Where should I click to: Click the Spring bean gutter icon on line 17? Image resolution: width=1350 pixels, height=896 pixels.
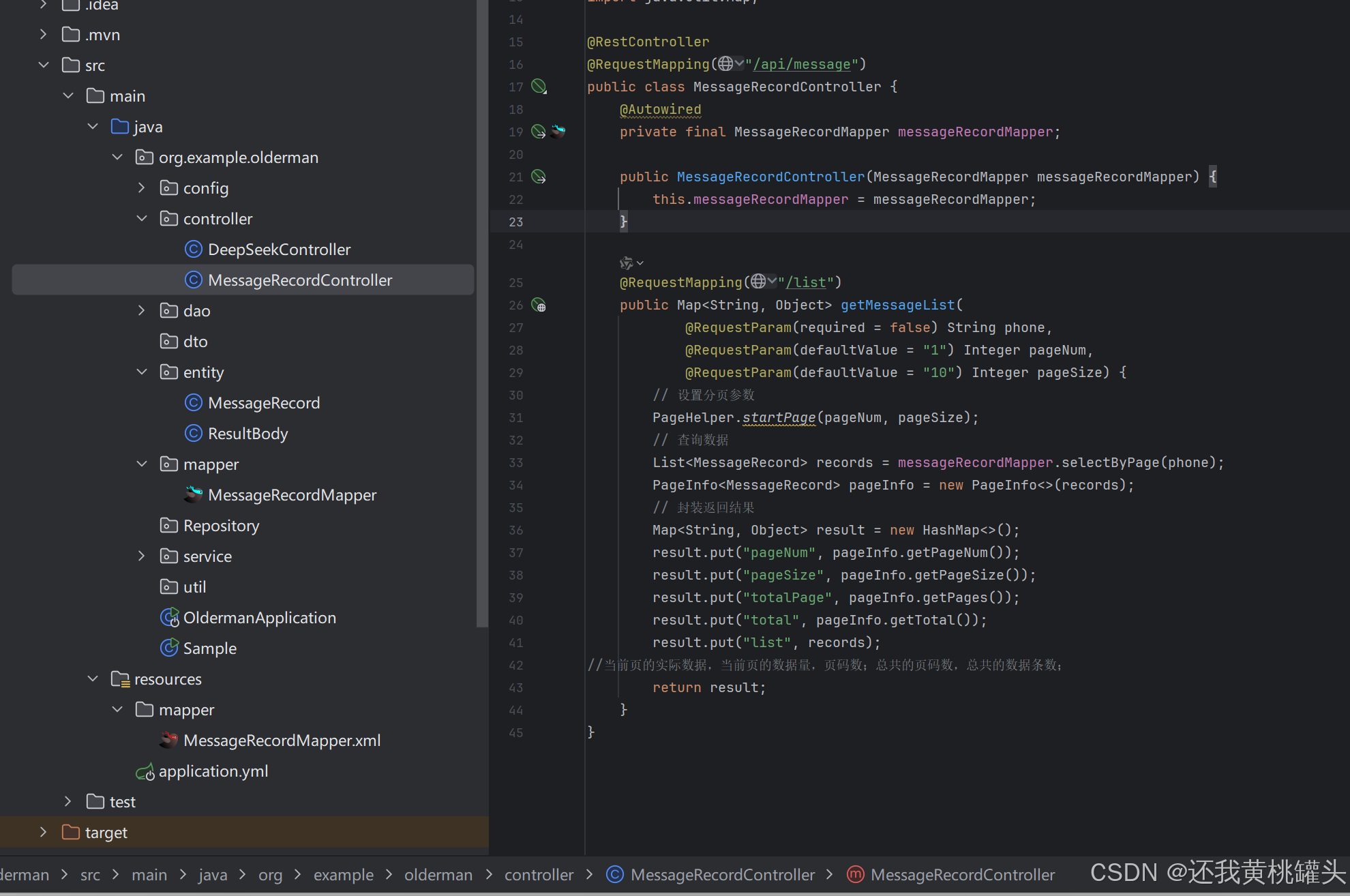(539, 87)
